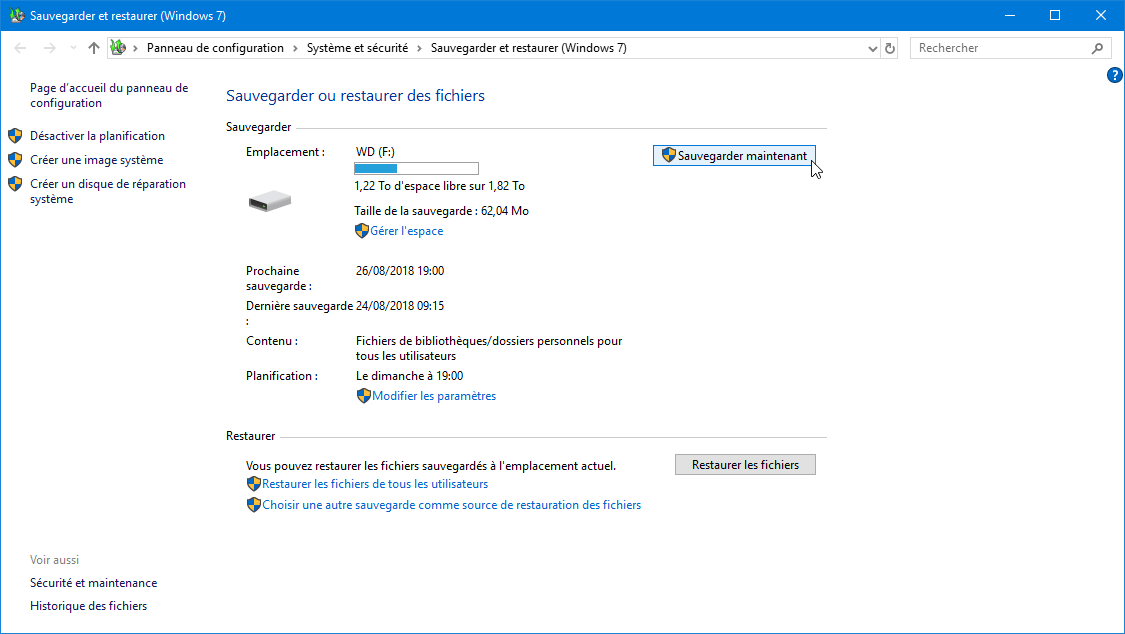Click Désactiver la planification
1125x634 pixels.
(98, 136)
